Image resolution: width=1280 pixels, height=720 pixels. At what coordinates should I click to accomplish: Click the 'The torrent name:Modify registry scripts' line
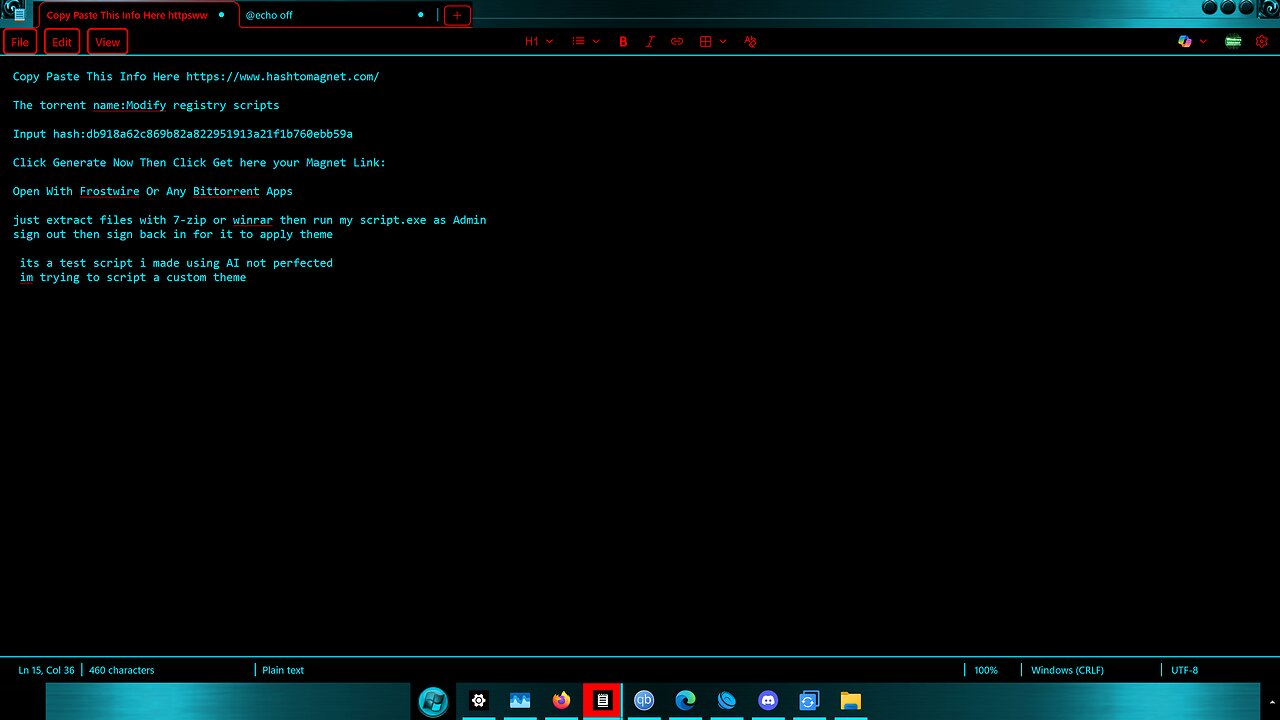(146, 105)
